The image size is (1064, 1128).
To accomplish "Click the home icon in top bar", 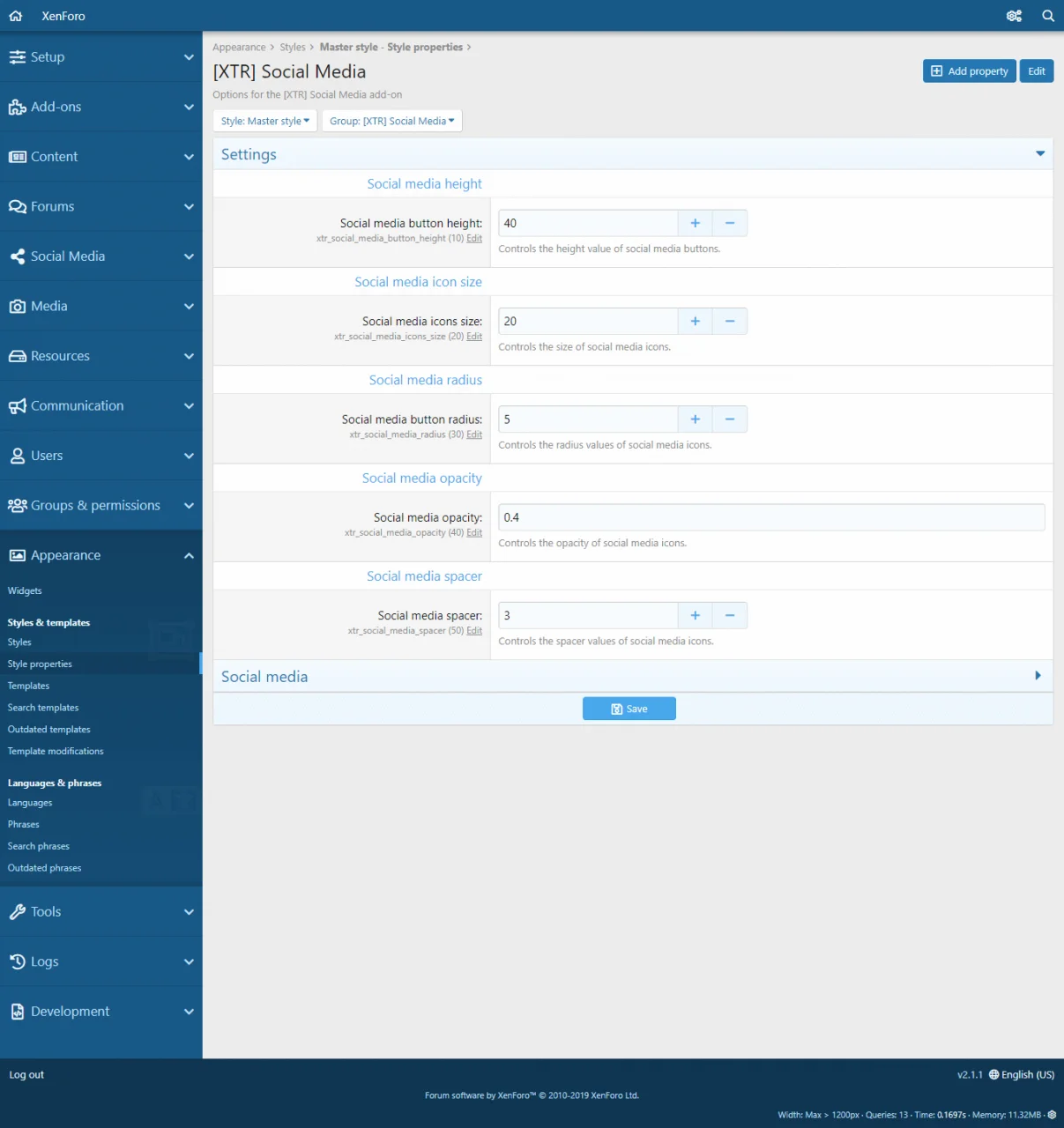I will coord(16,16).
